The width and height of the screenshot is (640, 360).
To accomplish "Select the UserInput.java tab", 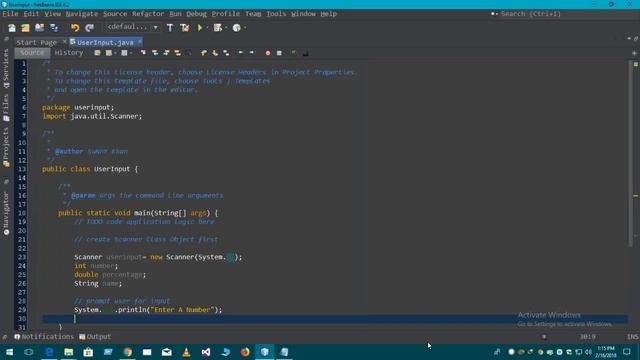I will [105, 42].
